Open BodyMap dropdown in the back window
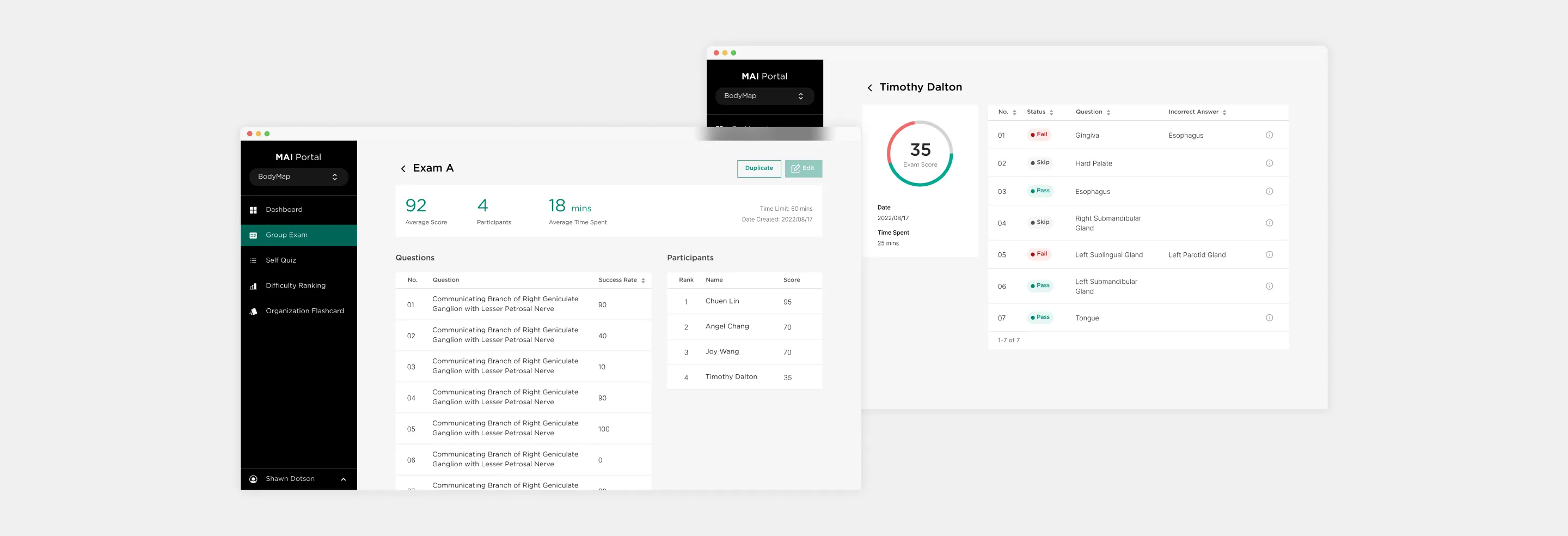 [x=764, y=96]
